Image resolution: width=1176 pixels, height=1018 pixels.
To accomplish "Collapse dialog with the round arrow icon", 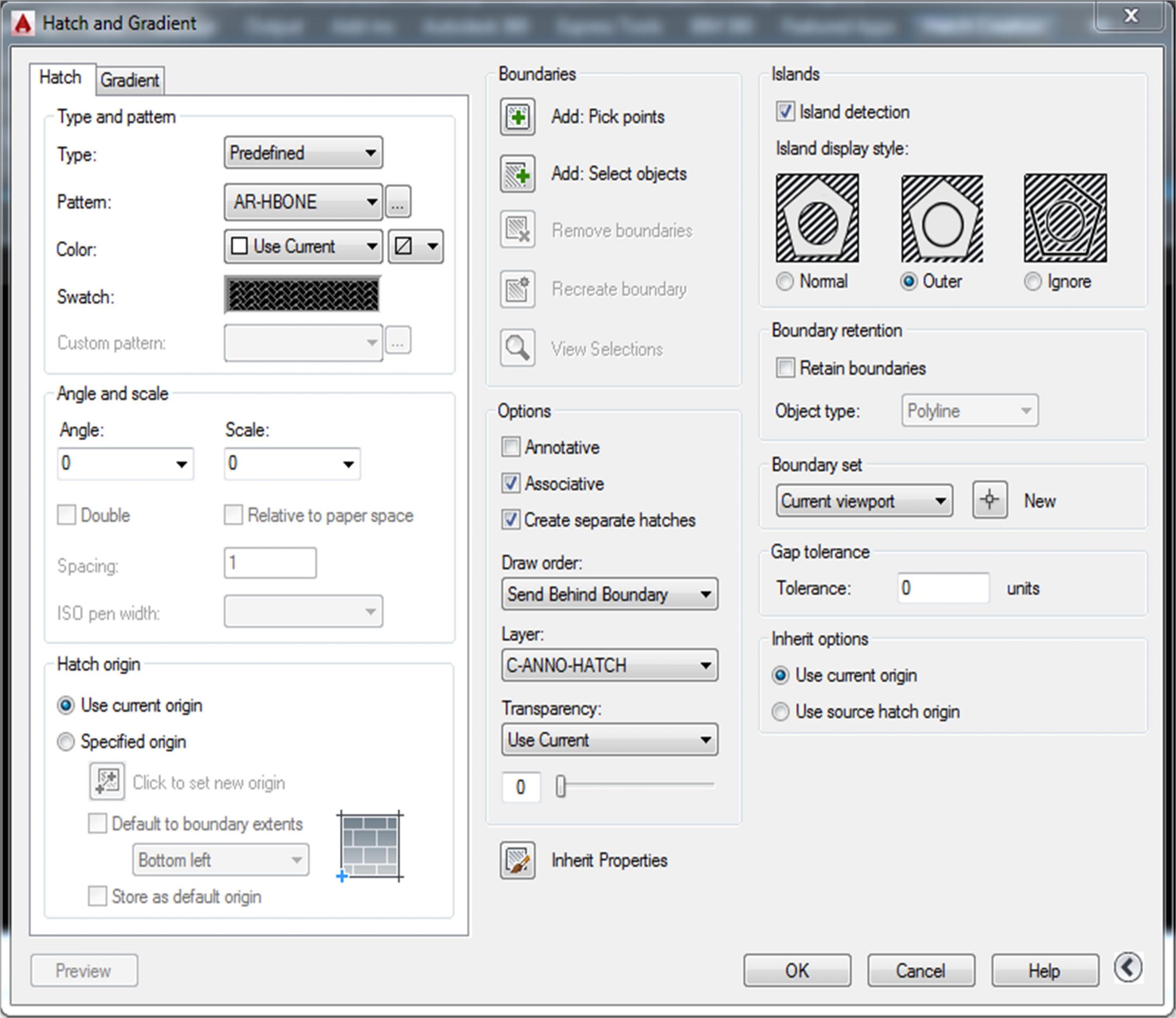I will point(1127,967).
